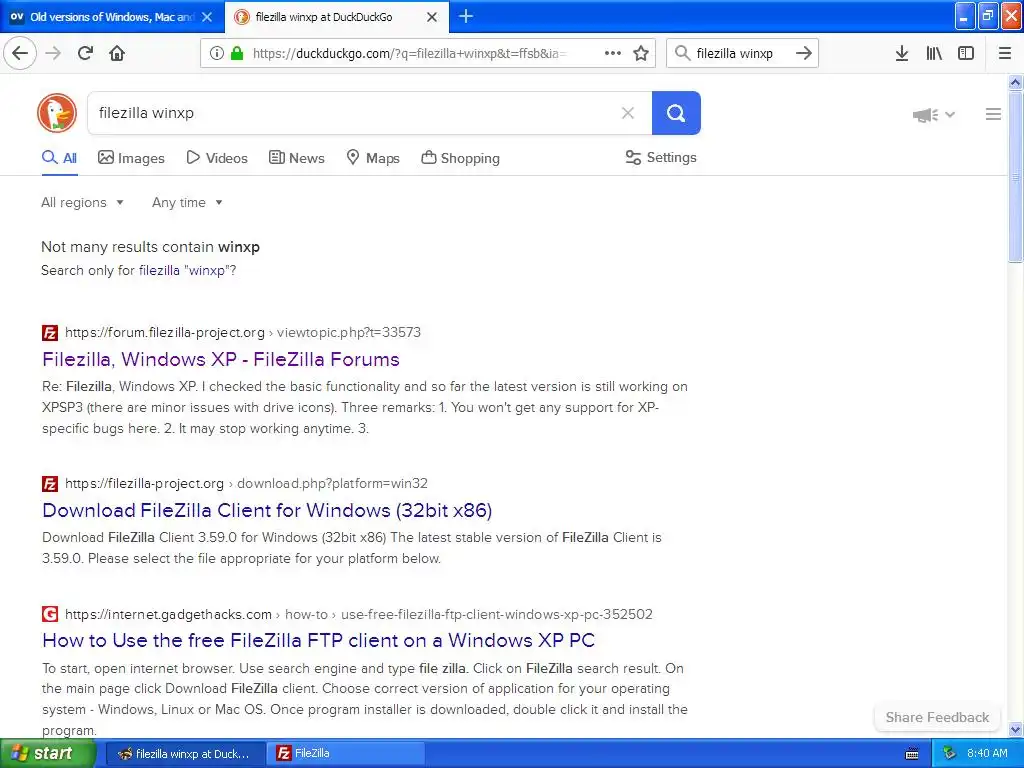This screenshot has height=768, width=1024.
Task: Toggle the sidebar view icon
Action: pos(966,54)
